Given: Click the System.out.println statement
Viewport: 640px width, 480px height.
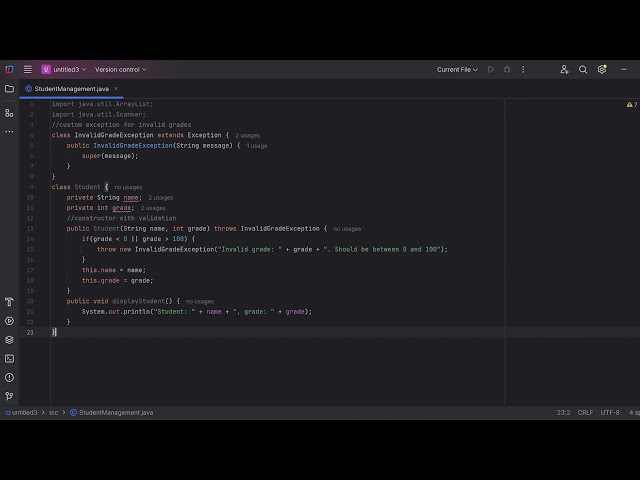Looking at the screenshot, I should [197, 312].
